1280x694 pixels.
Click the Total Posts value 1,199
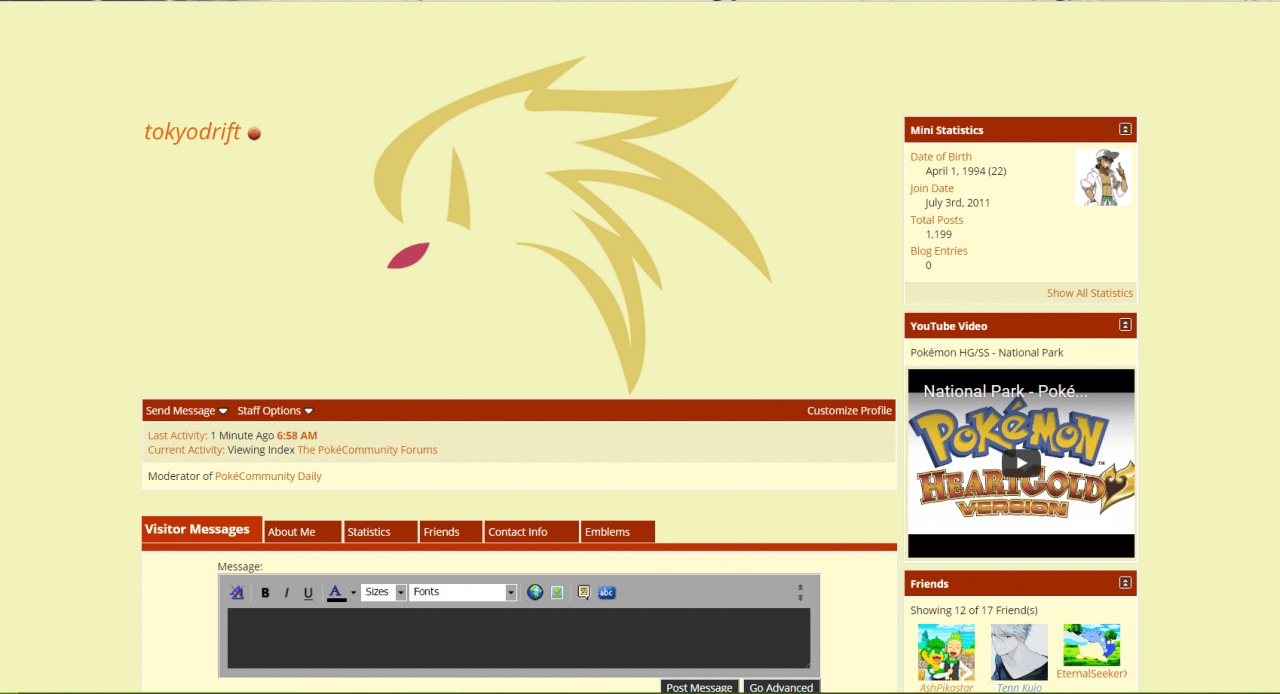pyautogui.click(x=939, y=235)
